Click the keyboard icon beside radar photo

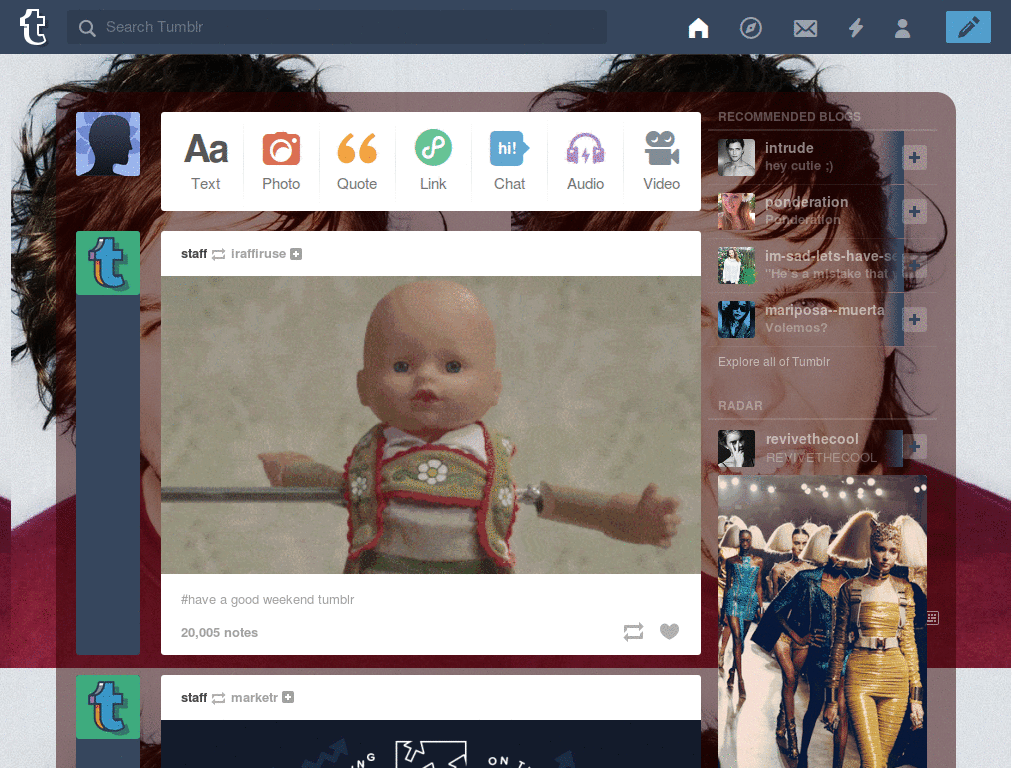(933, 618)
